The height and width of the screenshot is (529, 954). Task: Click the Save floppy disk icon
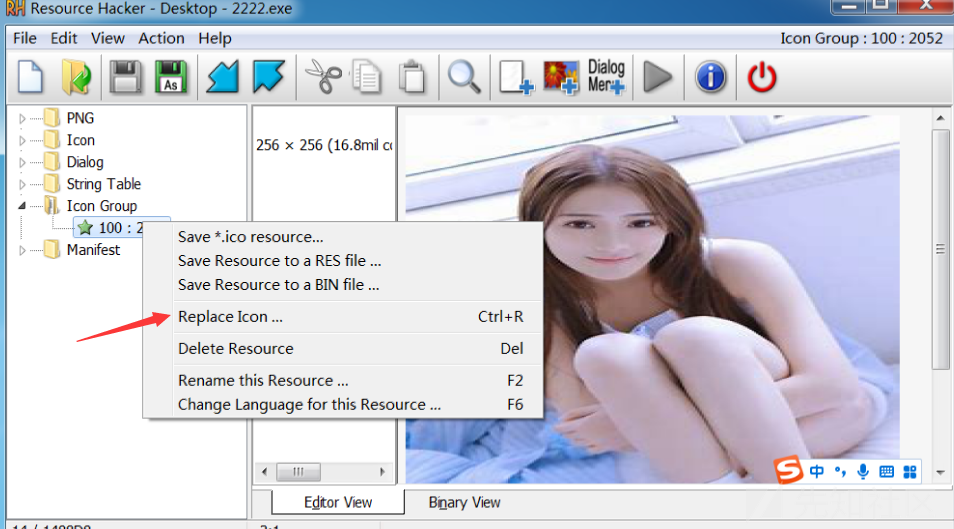click(x=124, y=77)
